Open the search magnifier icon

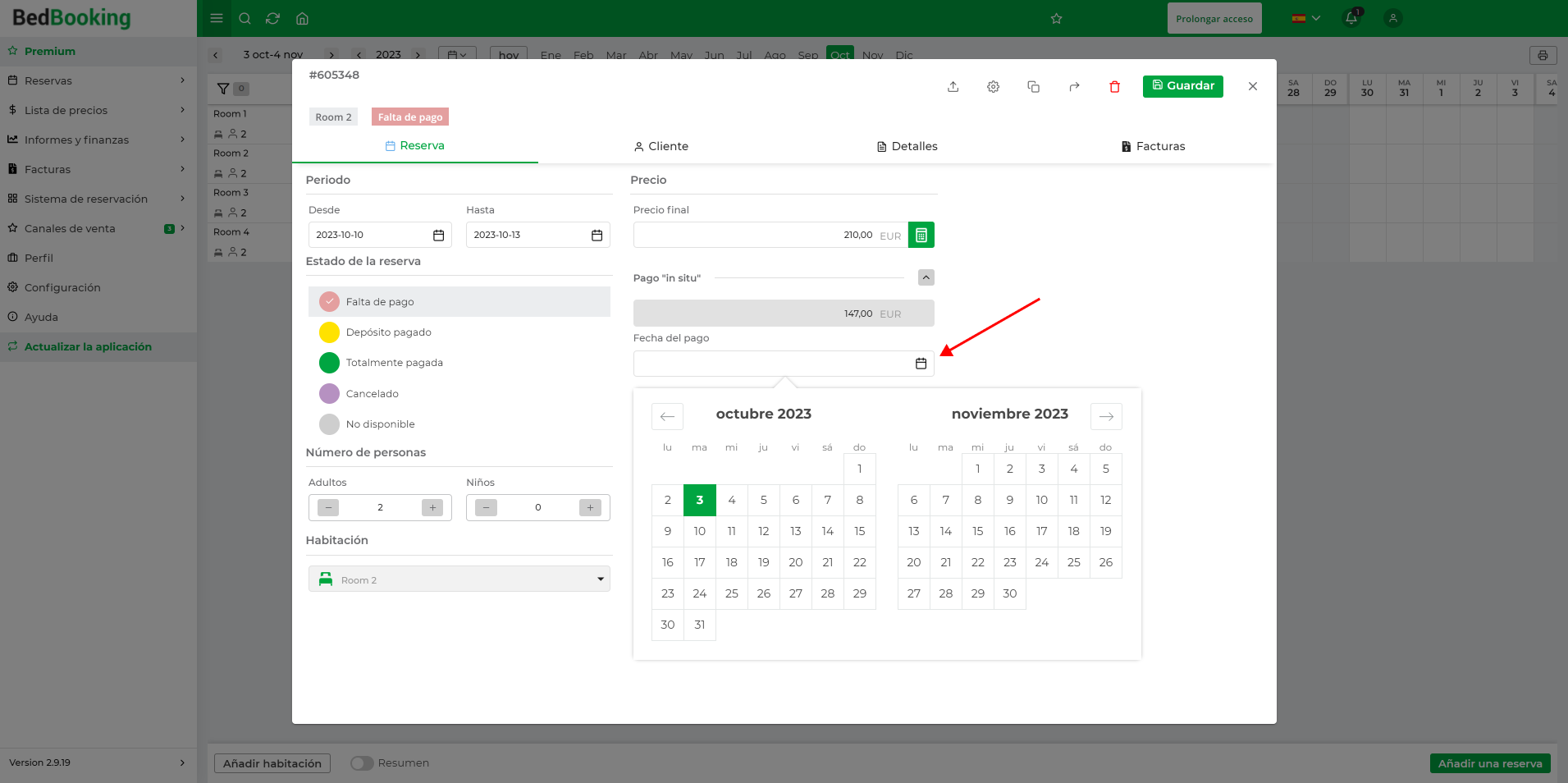click(x=245, y=18)
